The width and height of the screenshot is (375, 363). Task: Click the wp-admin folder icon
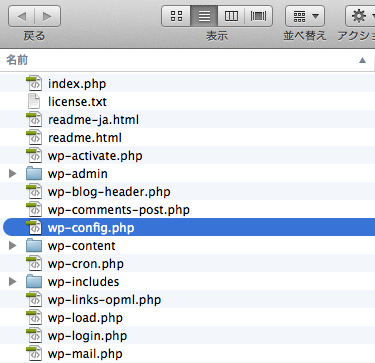pos(34,174)
